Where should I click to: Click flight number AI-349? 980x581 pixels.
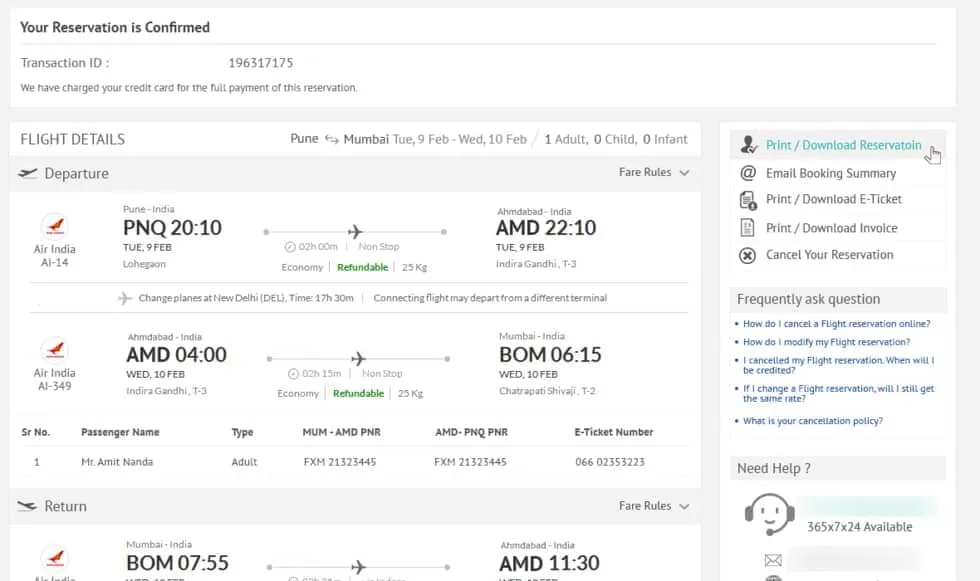point(55,386)
